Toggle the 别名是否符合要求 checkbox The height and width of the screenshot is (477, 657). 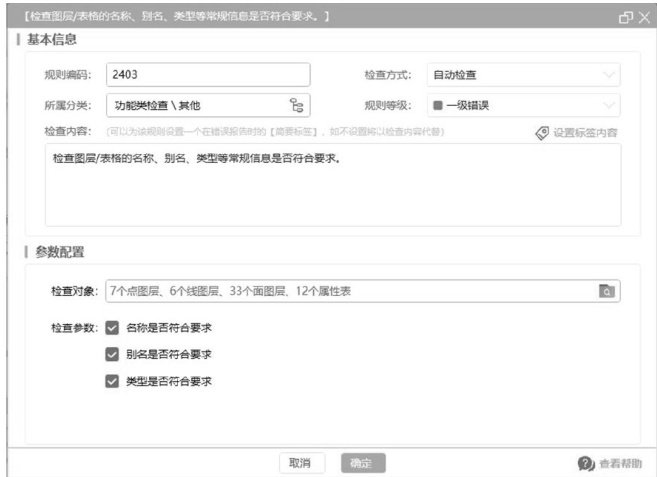click(x=112, y=354)
